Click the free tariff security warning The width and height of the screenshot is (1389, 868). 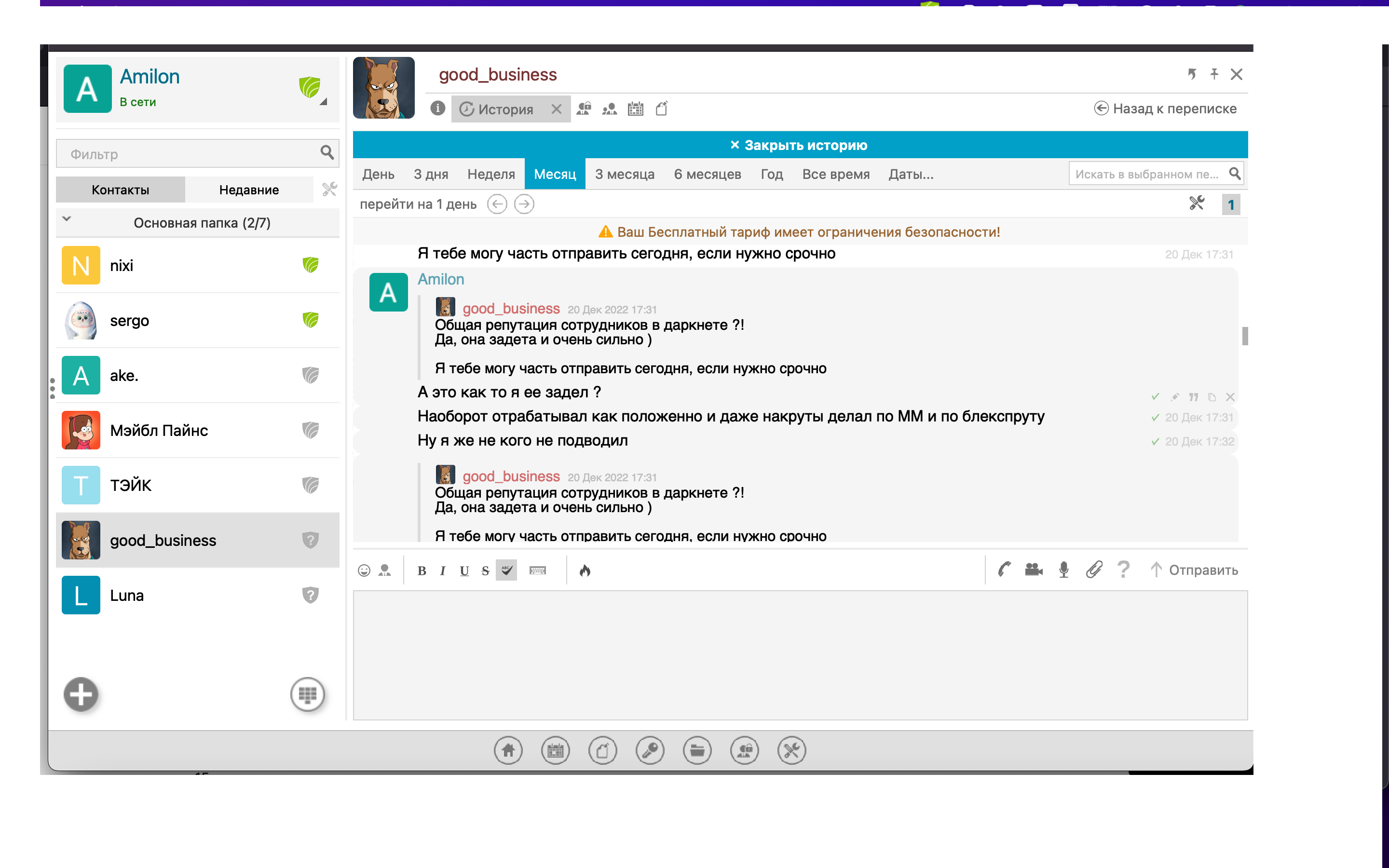pos(799,232)
